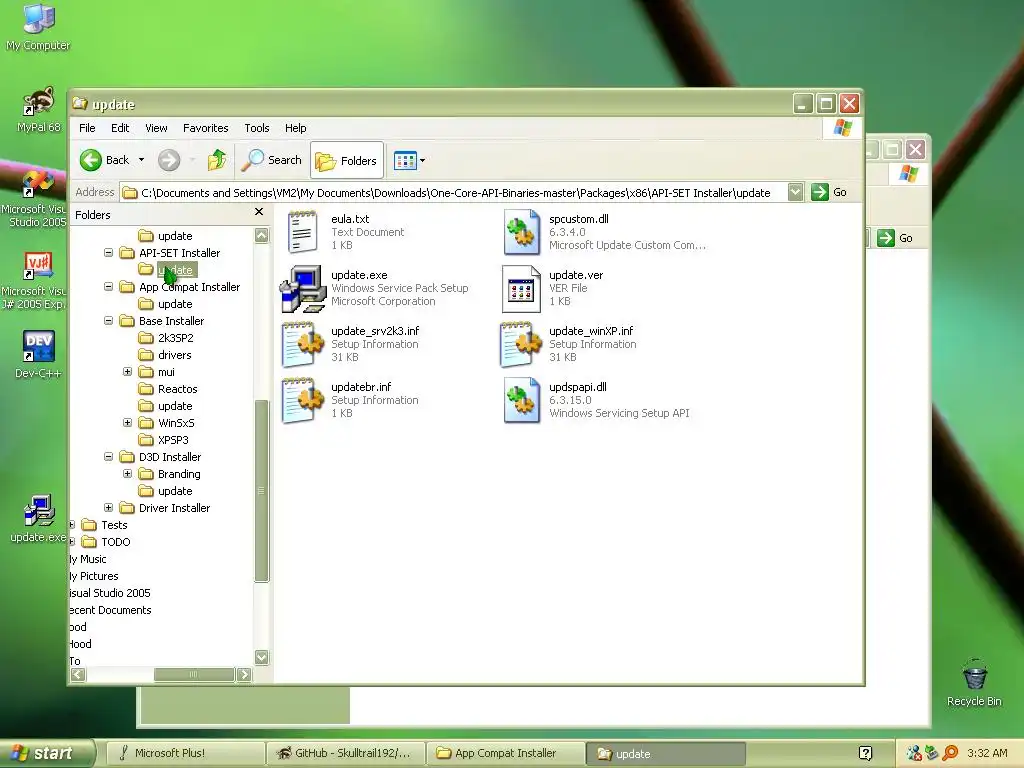
Task: Click the folder tree scroll-down arrow
Action: (x=261, y=657)
